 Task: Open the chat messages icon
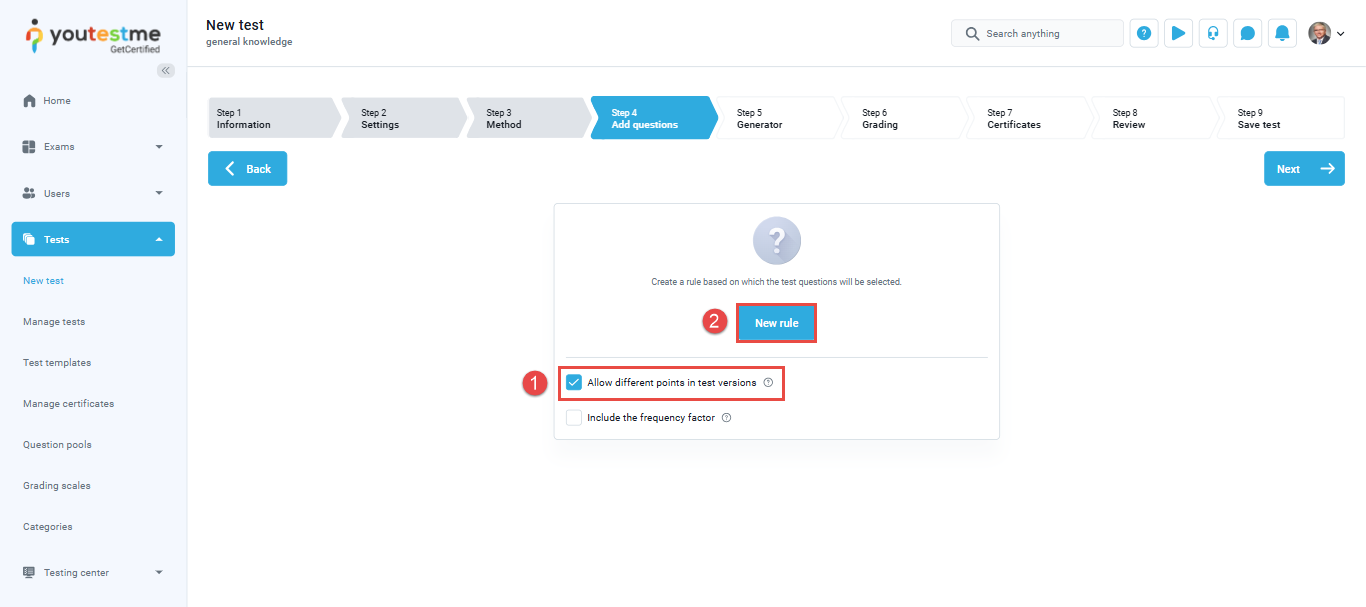1247,33
